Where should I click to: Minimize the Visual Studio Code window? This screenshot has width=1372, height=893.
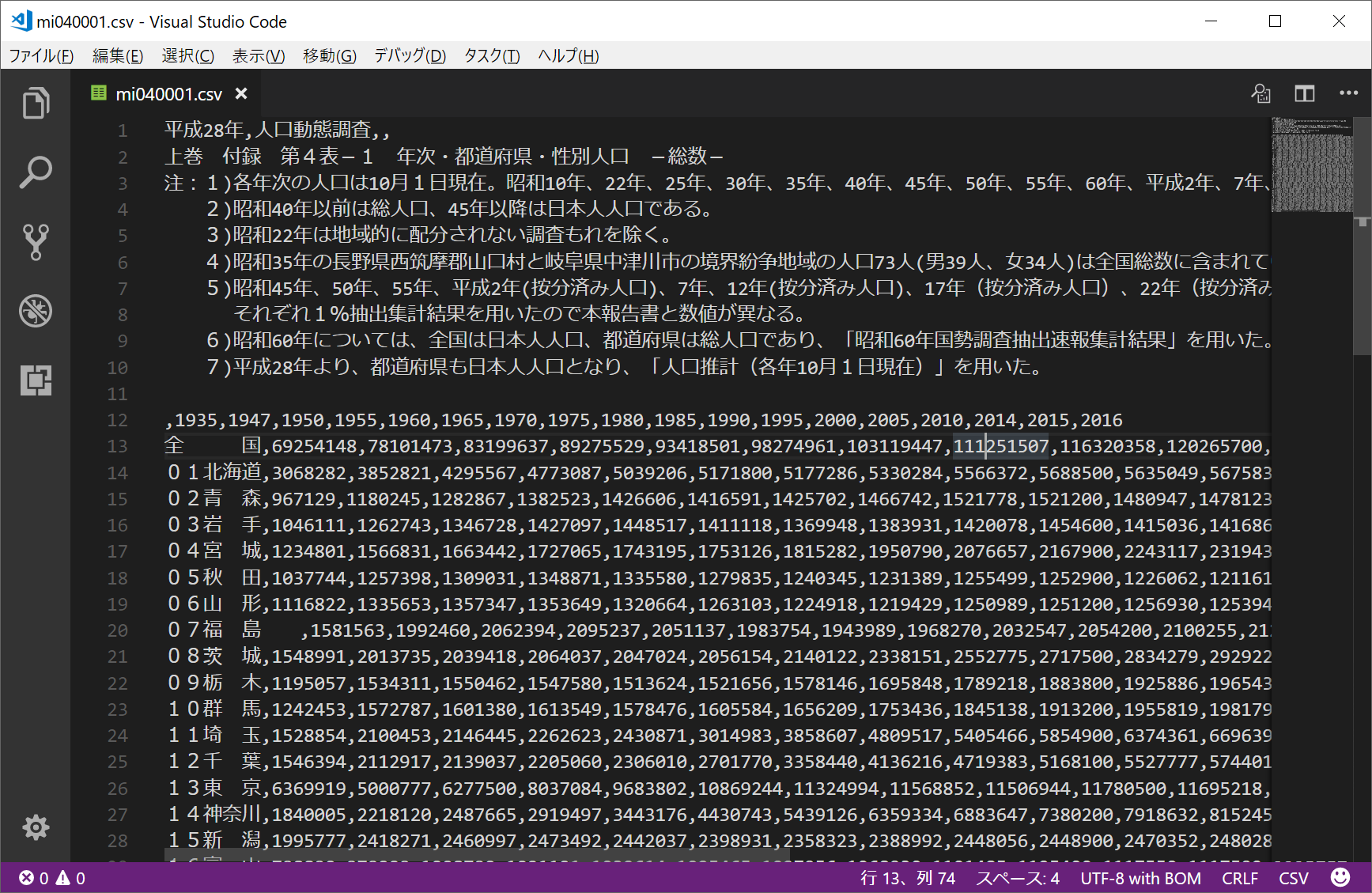pyautogui.click(x=1211, y=21)
